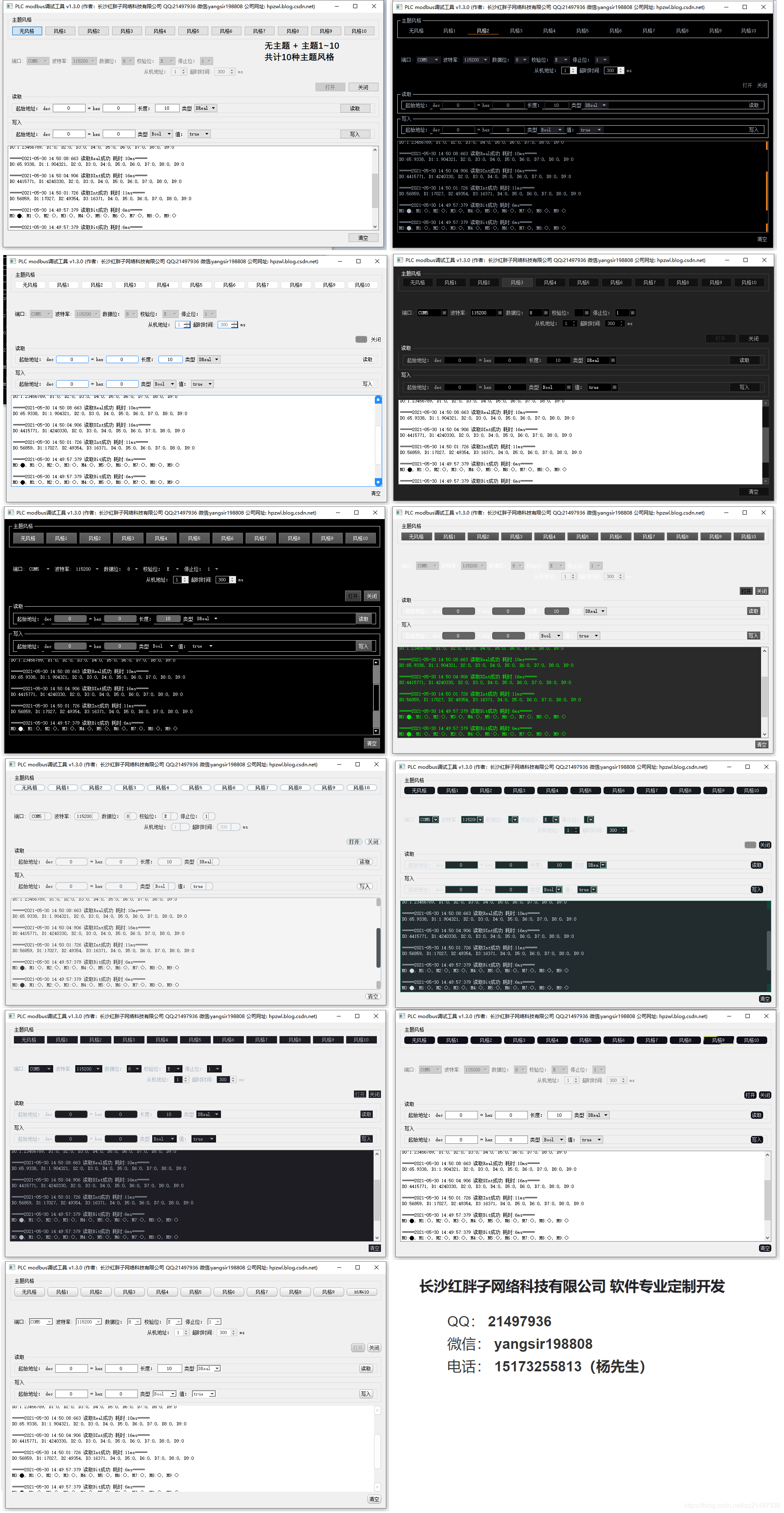Click write hex address field in green-log window
Viewport: 784px width, 1513px height.
point(508,636)
